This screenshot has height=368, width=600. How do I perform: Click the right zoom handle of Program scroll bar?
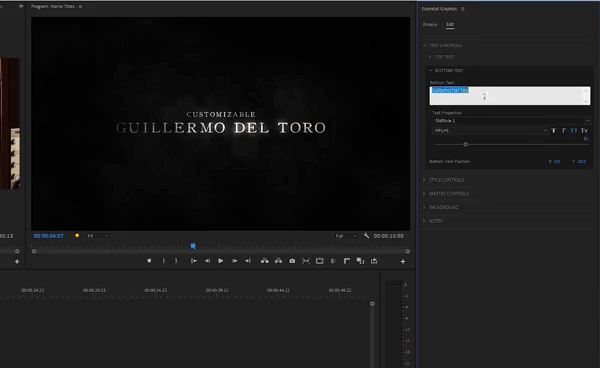coord(408,251)
